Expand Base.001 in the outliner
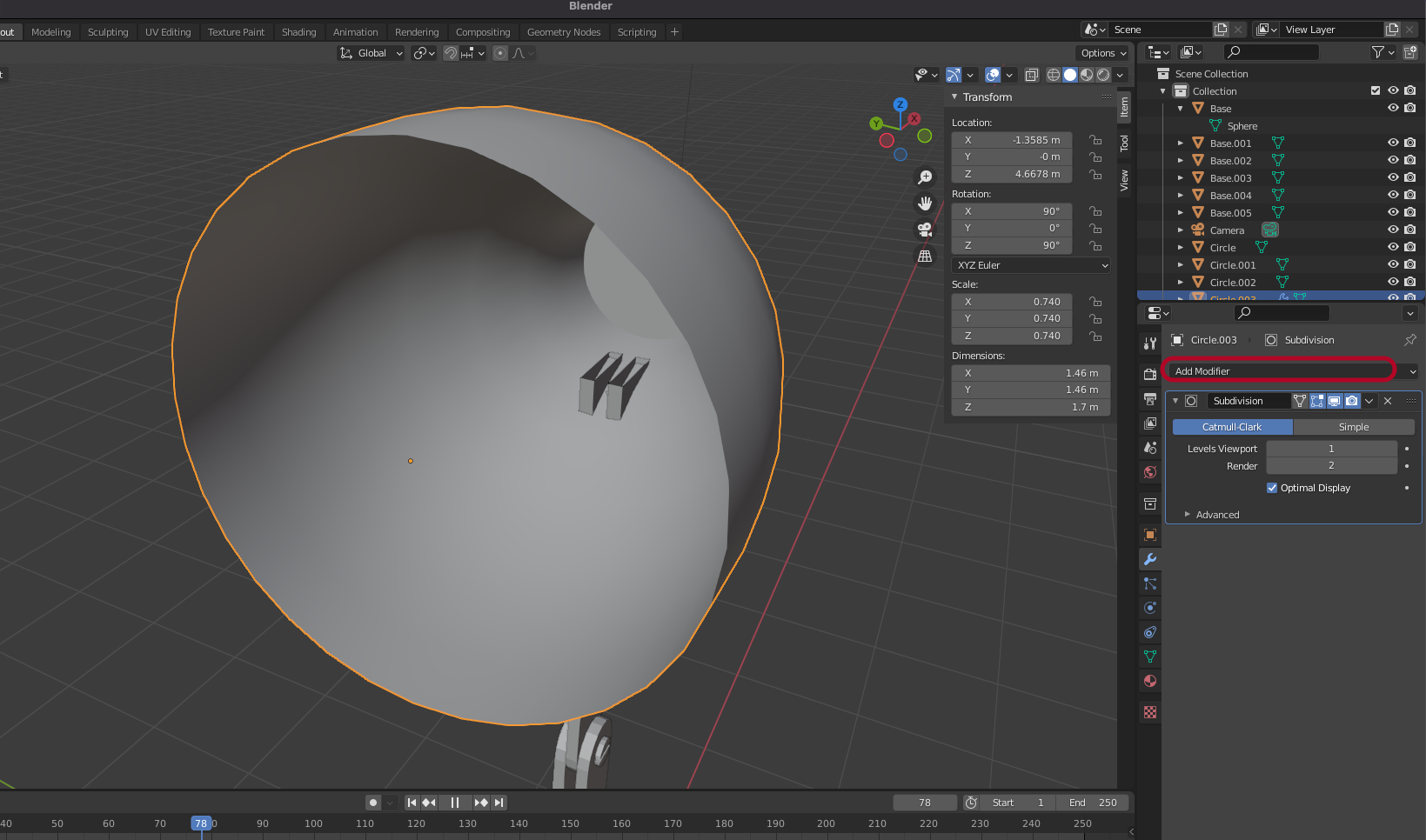 coord(1180,143)
